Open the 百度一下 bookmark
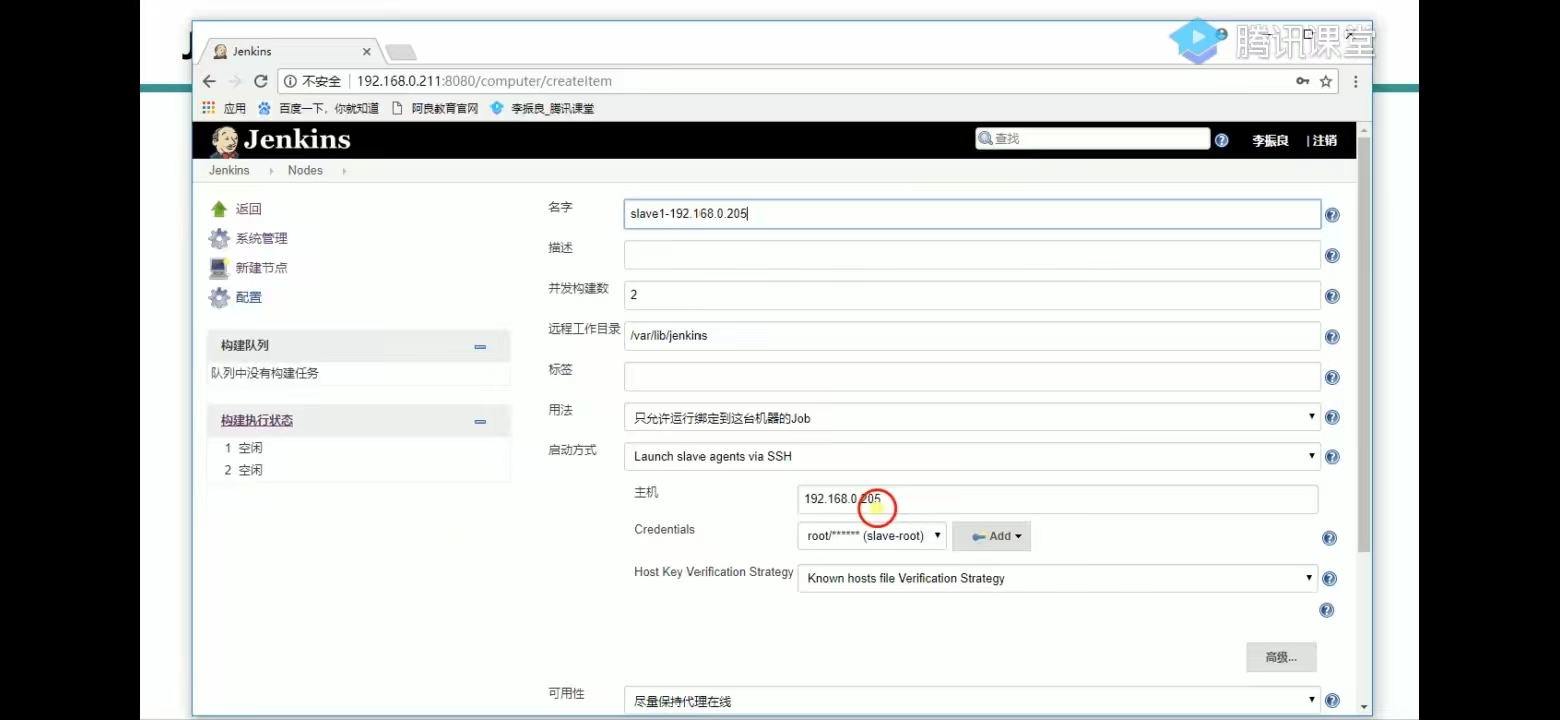1560x720 pixels. pos(318,108)
